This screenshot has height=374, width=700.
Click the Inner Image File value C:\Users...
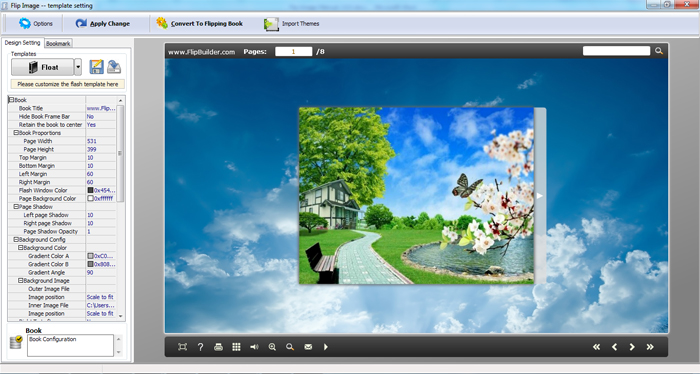coord(101,305)
